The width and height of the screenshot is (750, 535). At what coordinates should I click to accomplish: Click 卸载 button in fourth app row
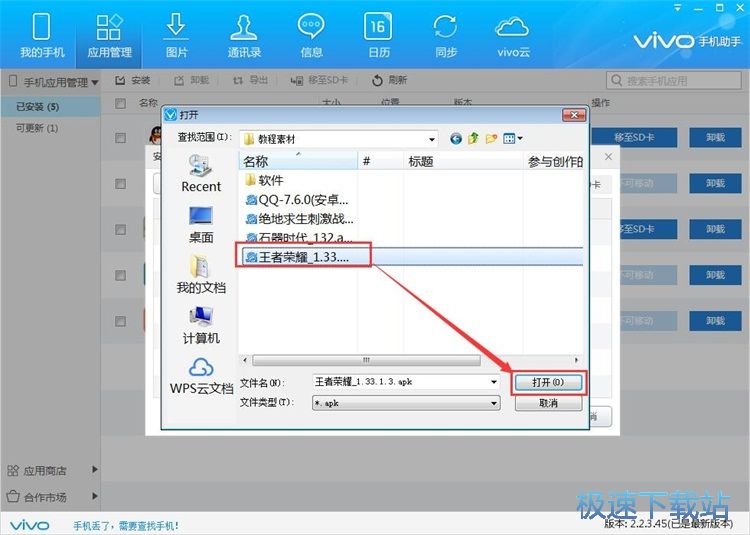(715, 275)
